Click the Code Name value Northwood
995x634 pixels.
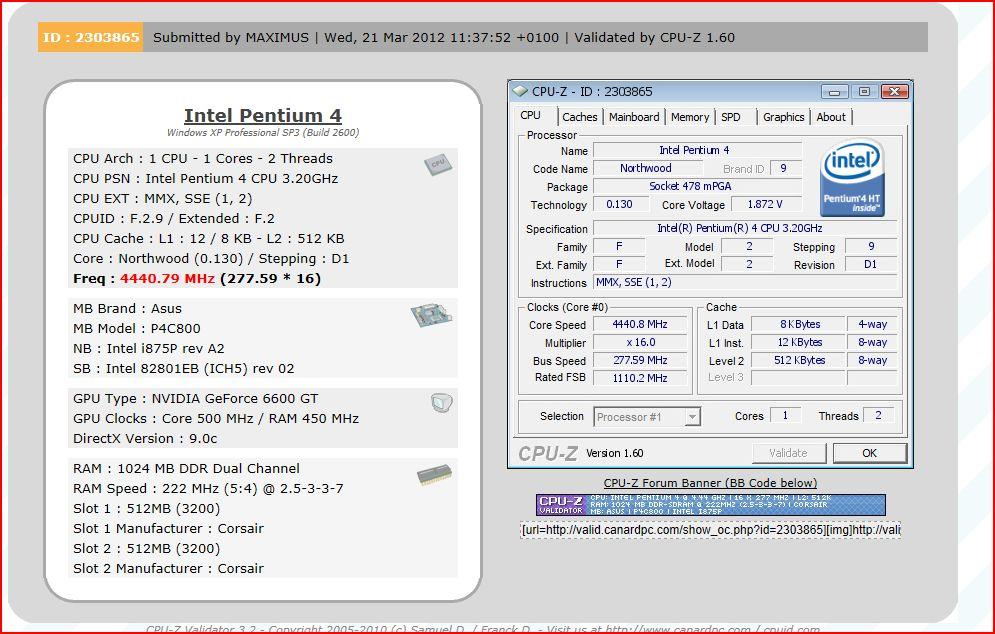pyautogui.click(x=648, y=168)
